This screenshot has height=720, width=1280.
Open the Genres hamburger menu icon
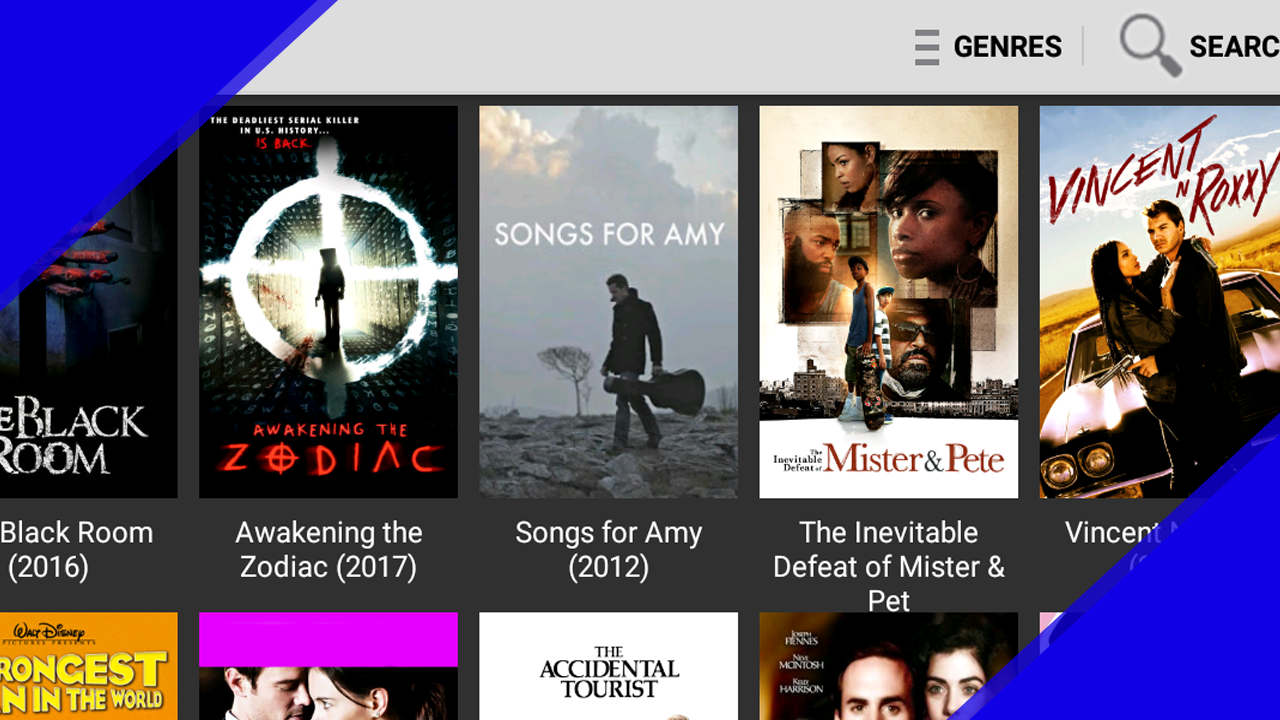(x=927, y=47)
